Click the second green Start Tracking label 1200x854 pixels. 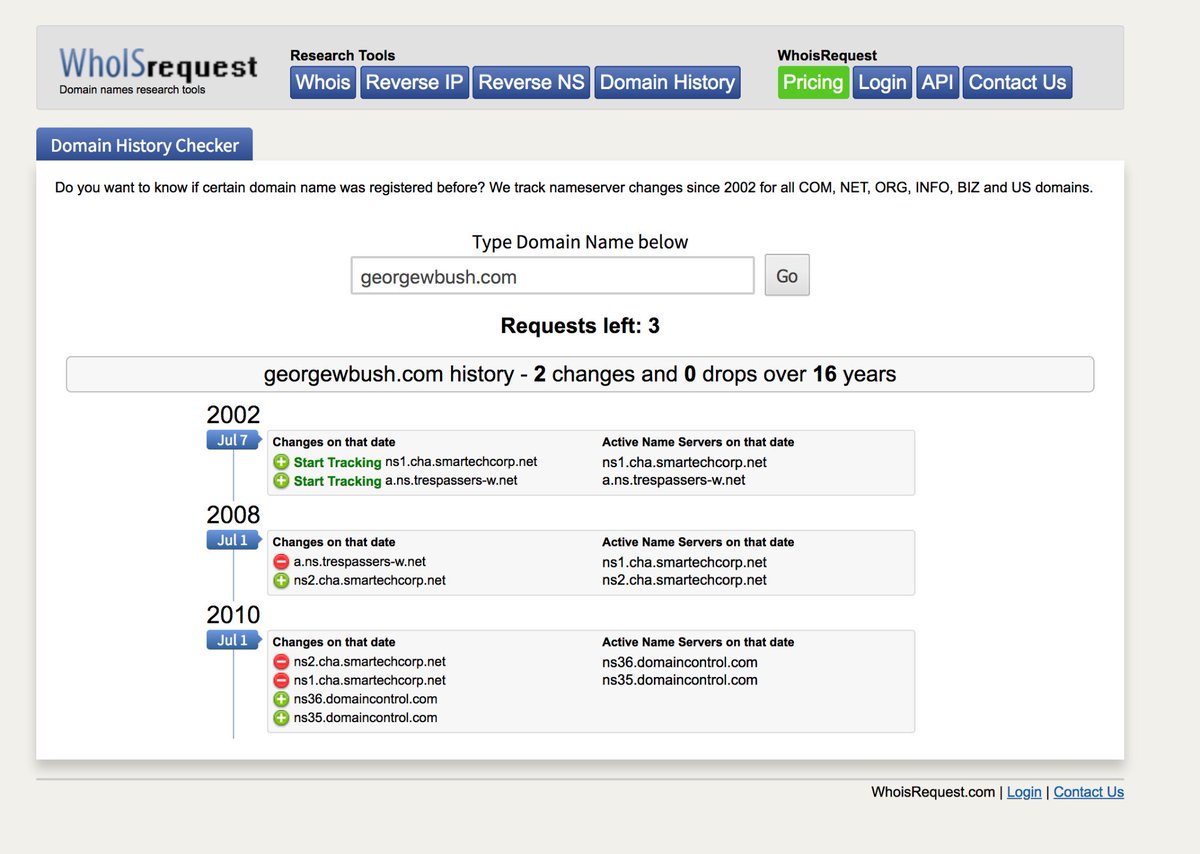pos(337,481)
